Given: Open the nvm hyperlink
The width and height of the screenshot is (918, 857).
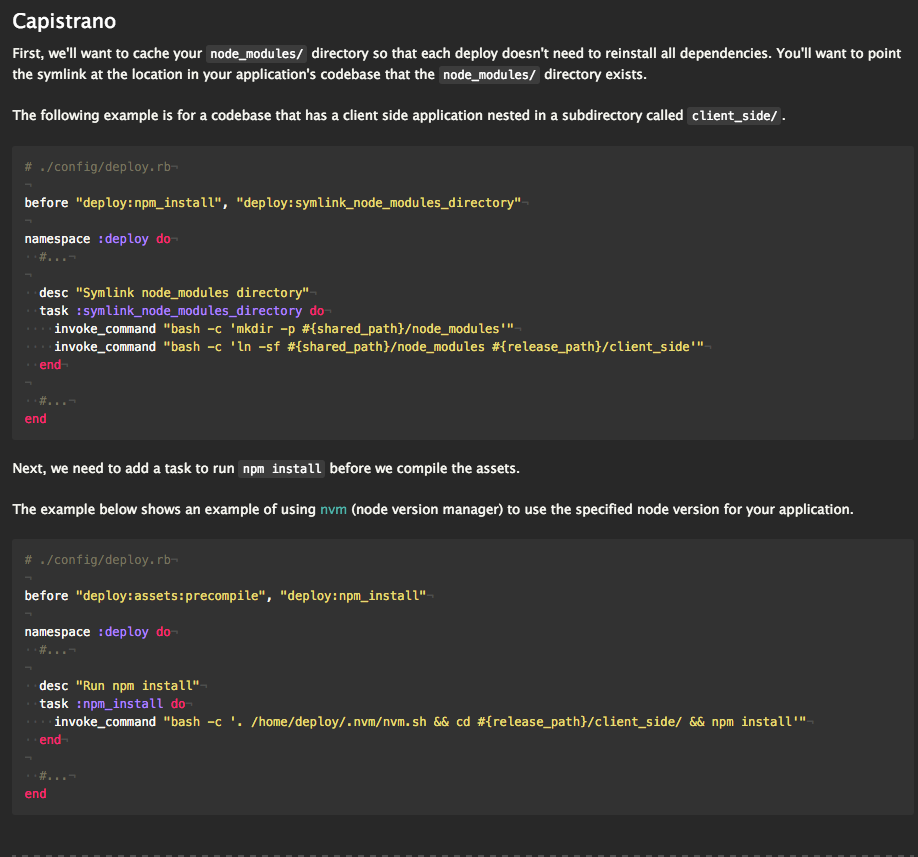Looking at the screenshot, I should (x=331, y=509).
